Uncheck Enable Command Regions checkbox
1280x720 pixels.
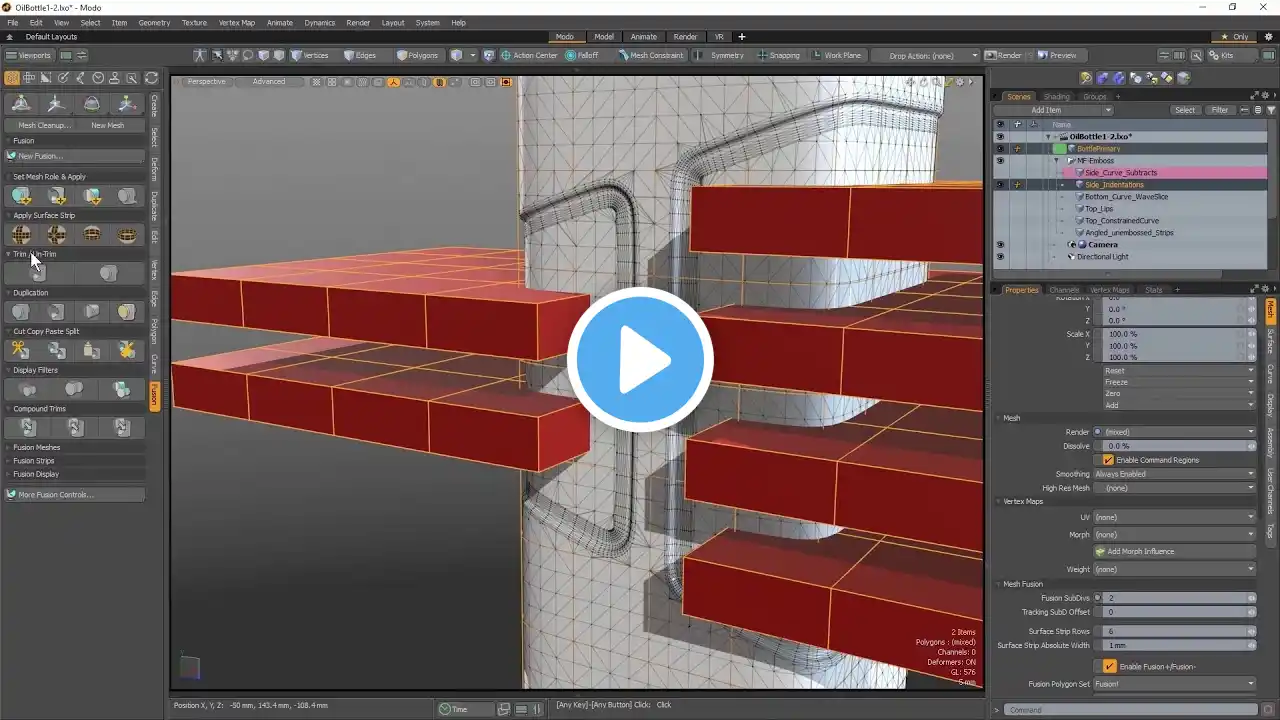(x=1108, y=460)
